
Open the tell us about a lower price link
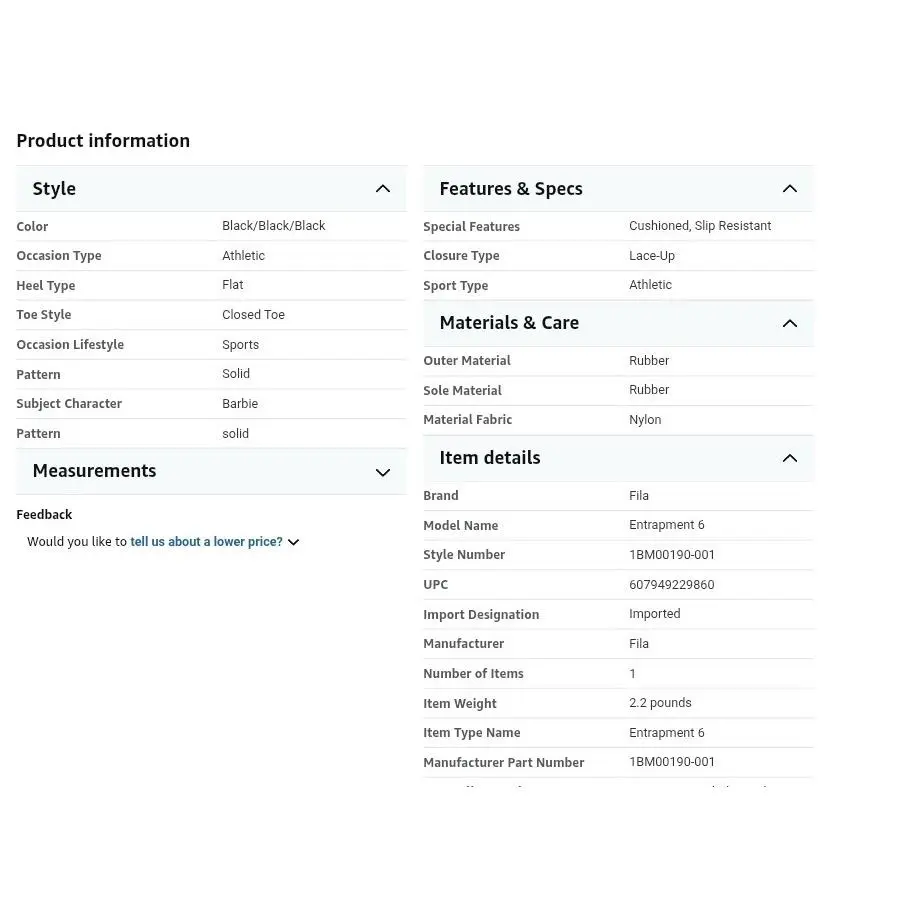(x=206, y=542)
